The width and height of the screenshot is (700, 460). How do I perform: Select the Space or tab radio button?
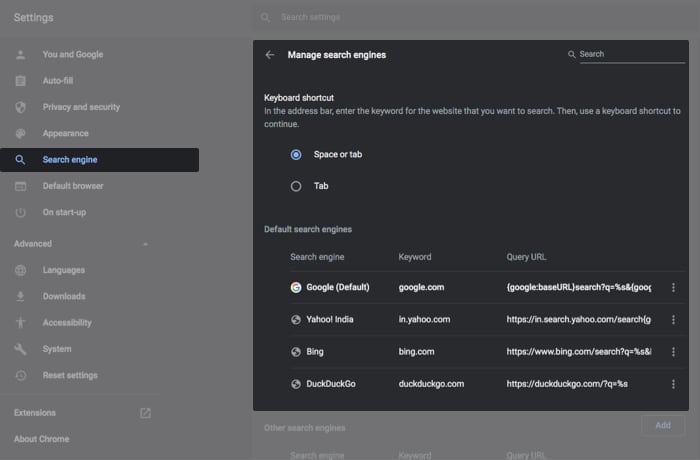pyautogui.click(x=296, y=155)
